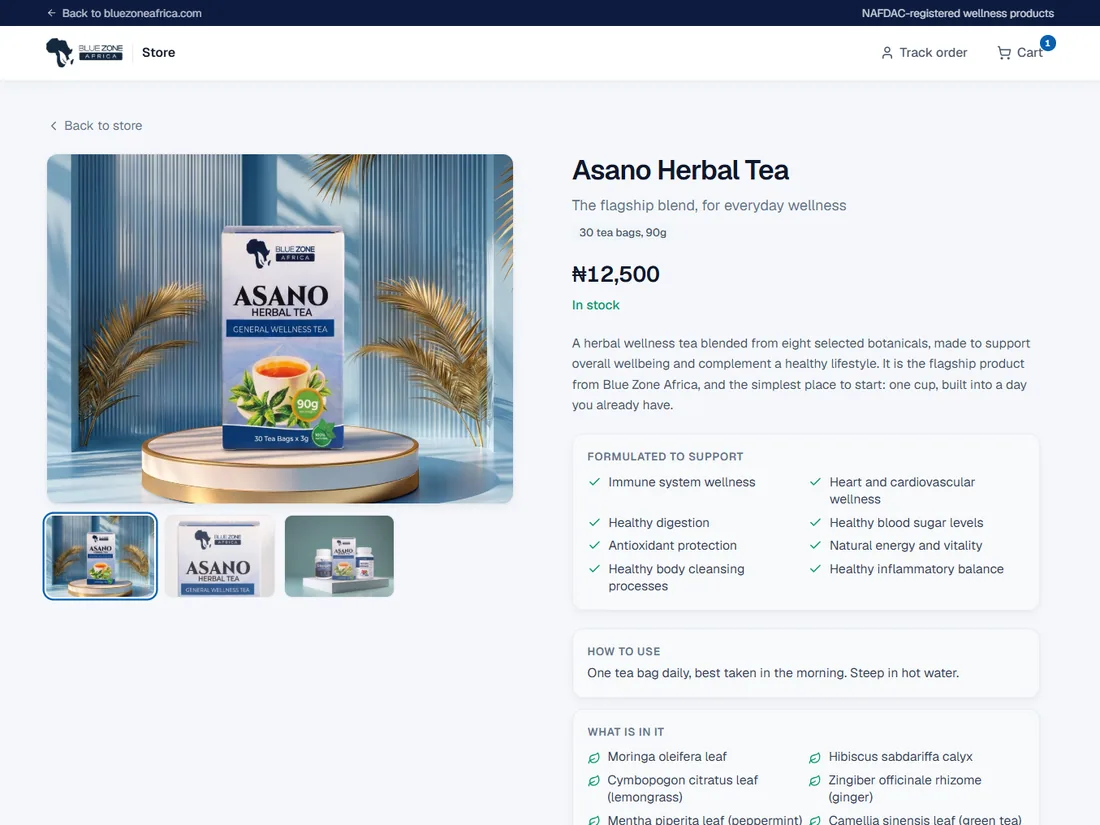Click checkmark beside Healthy blood sugar levels
The width and height of the screenshot is (1100, 825).
(x=815, y=523)
